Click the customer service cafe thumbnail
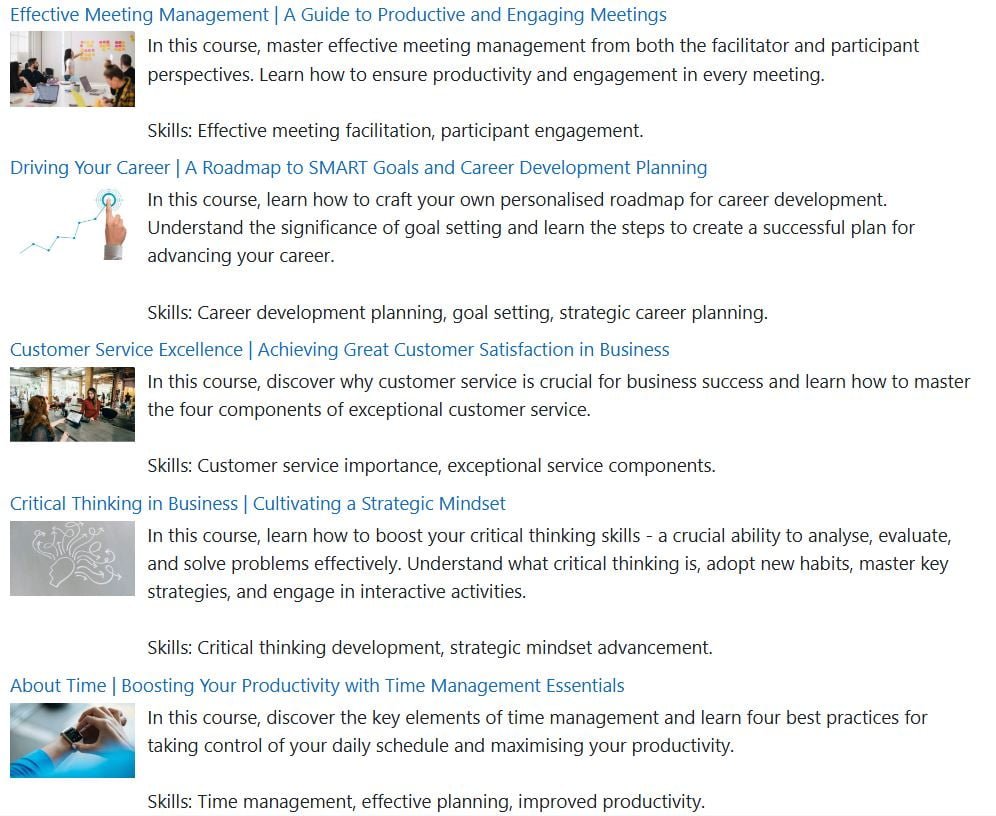 click(72, 405)
